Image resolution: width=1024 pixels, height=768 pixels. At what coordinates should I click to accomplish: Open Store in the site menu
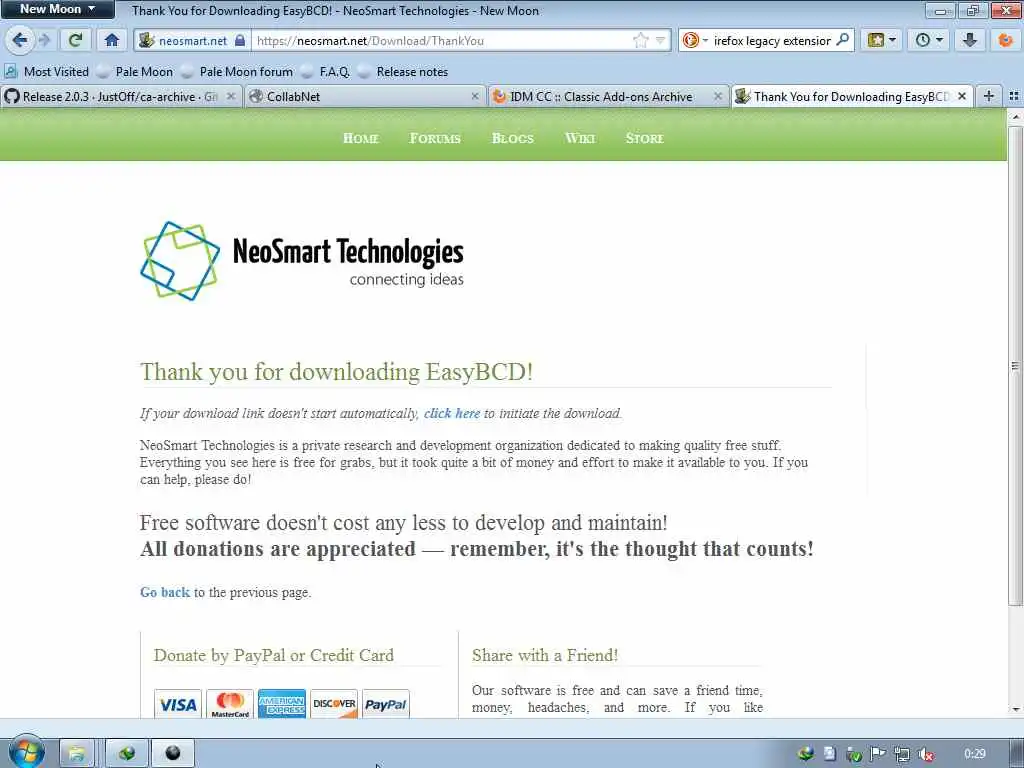645,138
